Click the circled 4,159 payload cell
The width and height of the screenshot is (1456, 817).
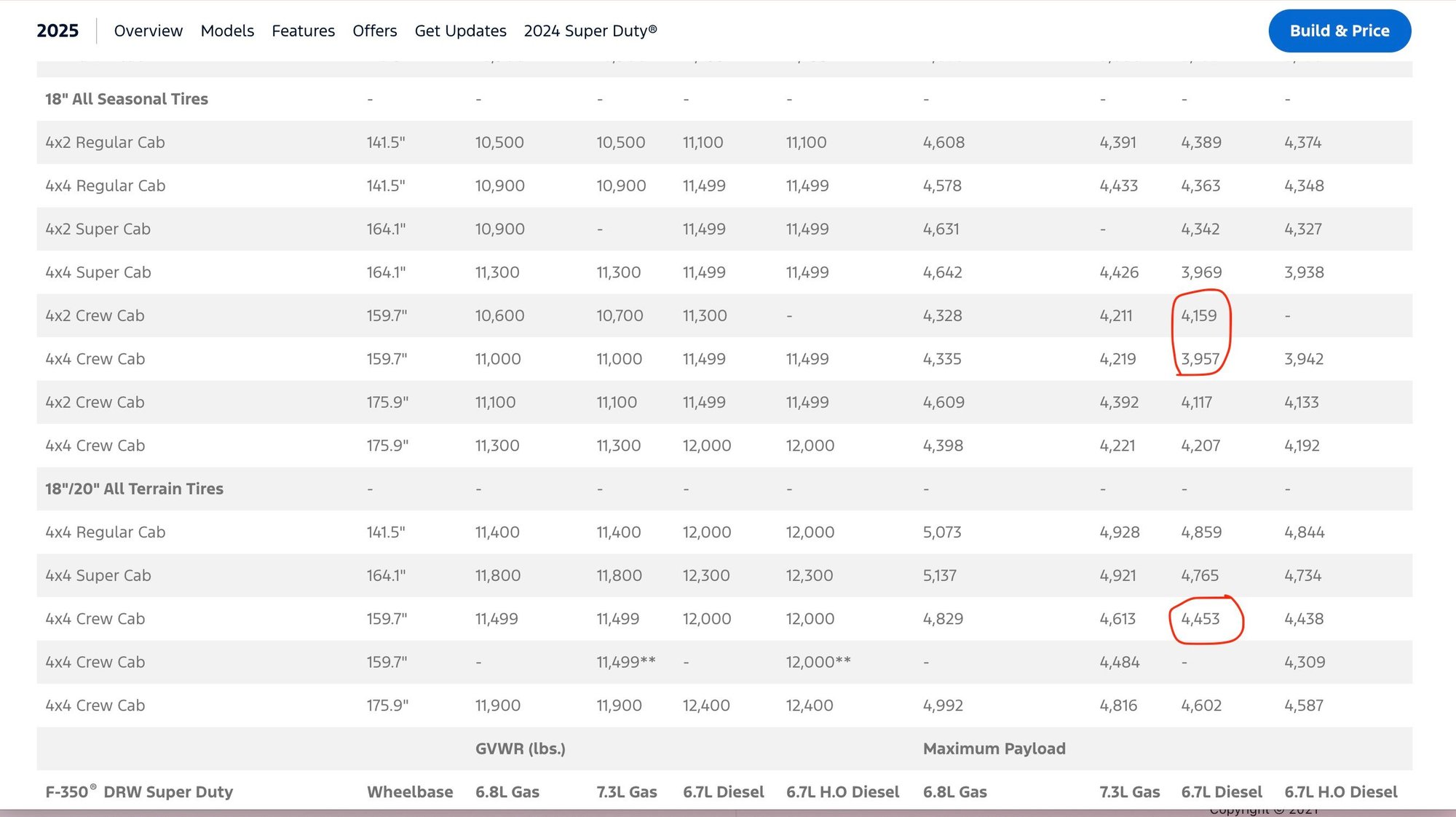[x=1198, y=316]
